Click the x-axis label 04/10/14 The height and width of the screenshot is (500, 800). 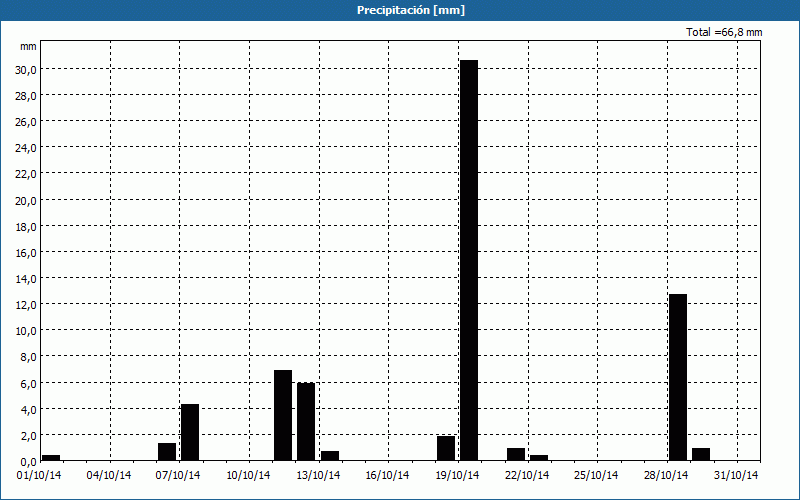tap(109, 475)
